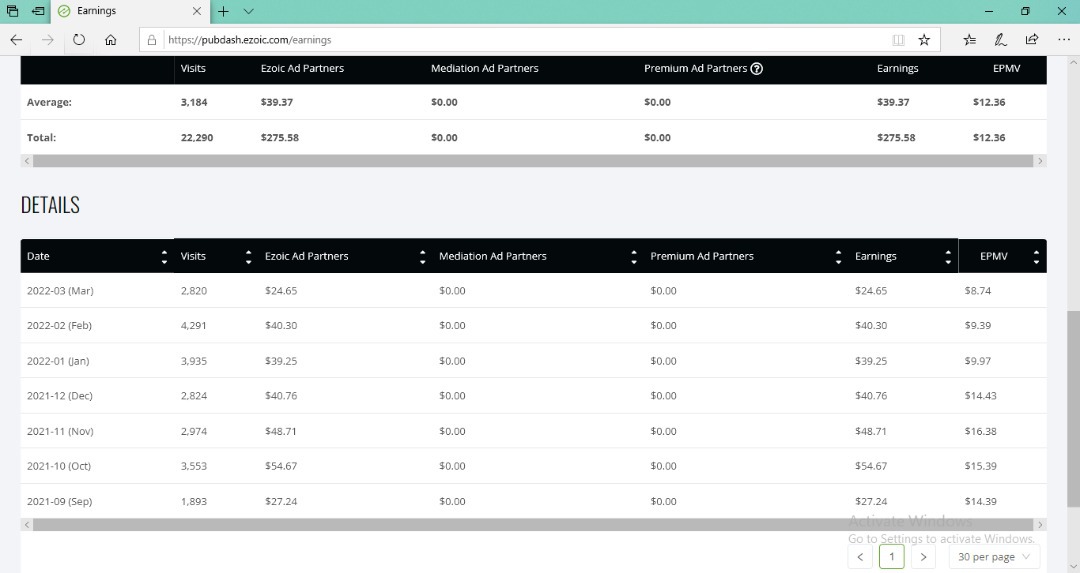Click Premium Ad Partners help question icon
This screenshot has height=573, width=1080.
pos(756,68)
